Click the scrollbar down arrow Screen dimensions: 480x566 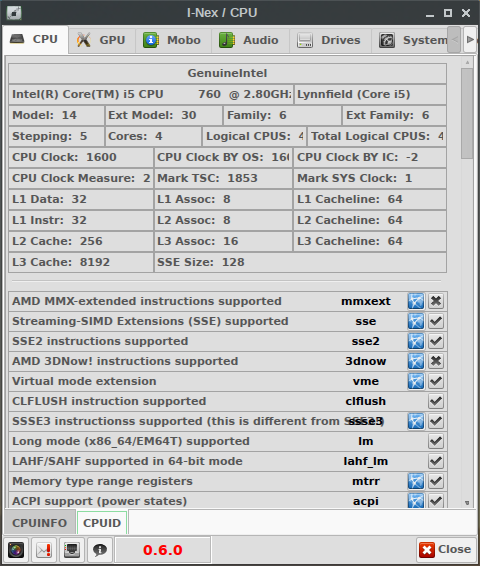467,503
